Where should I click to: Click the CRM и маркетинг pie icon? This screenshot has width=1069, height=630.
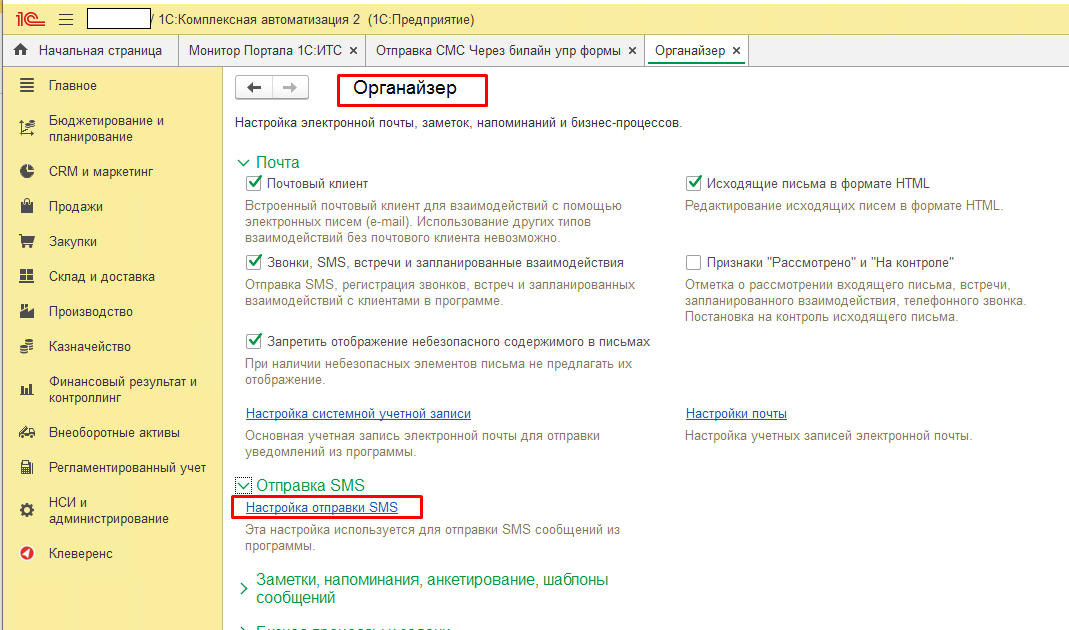[27, 171]
